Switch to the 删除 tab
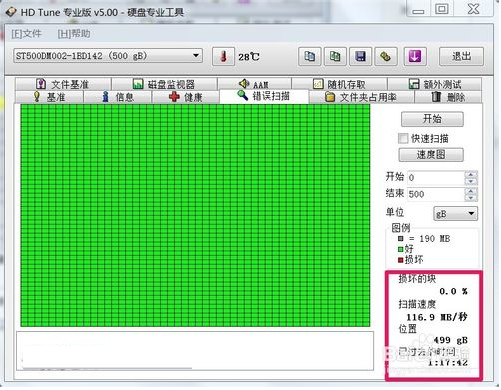 pos(448,97)
